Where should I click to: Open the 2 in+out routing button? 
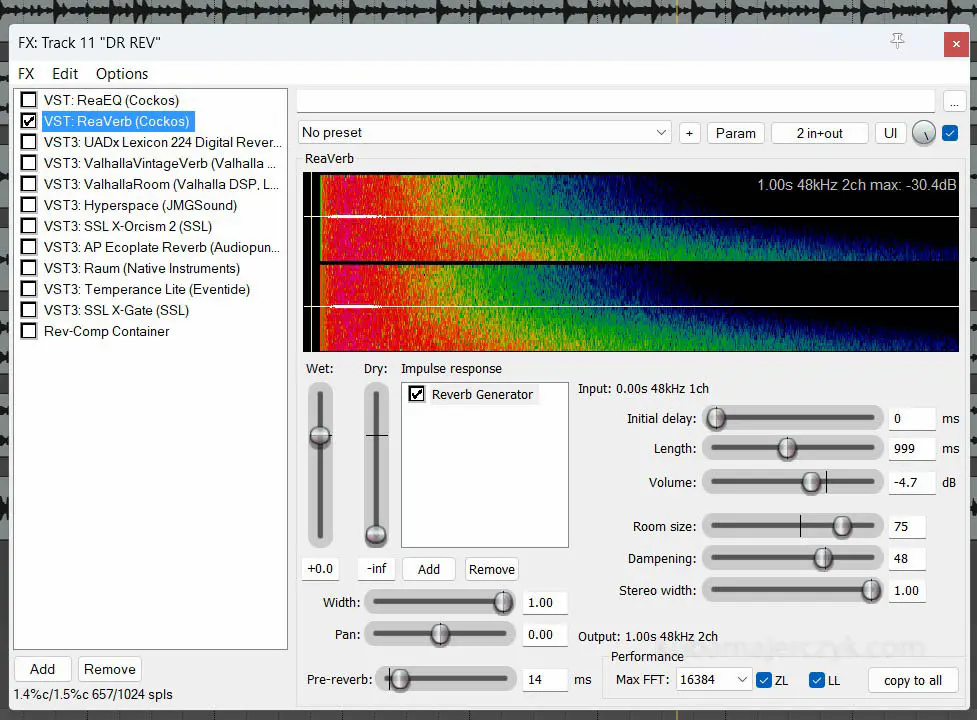tap(819, 133)
